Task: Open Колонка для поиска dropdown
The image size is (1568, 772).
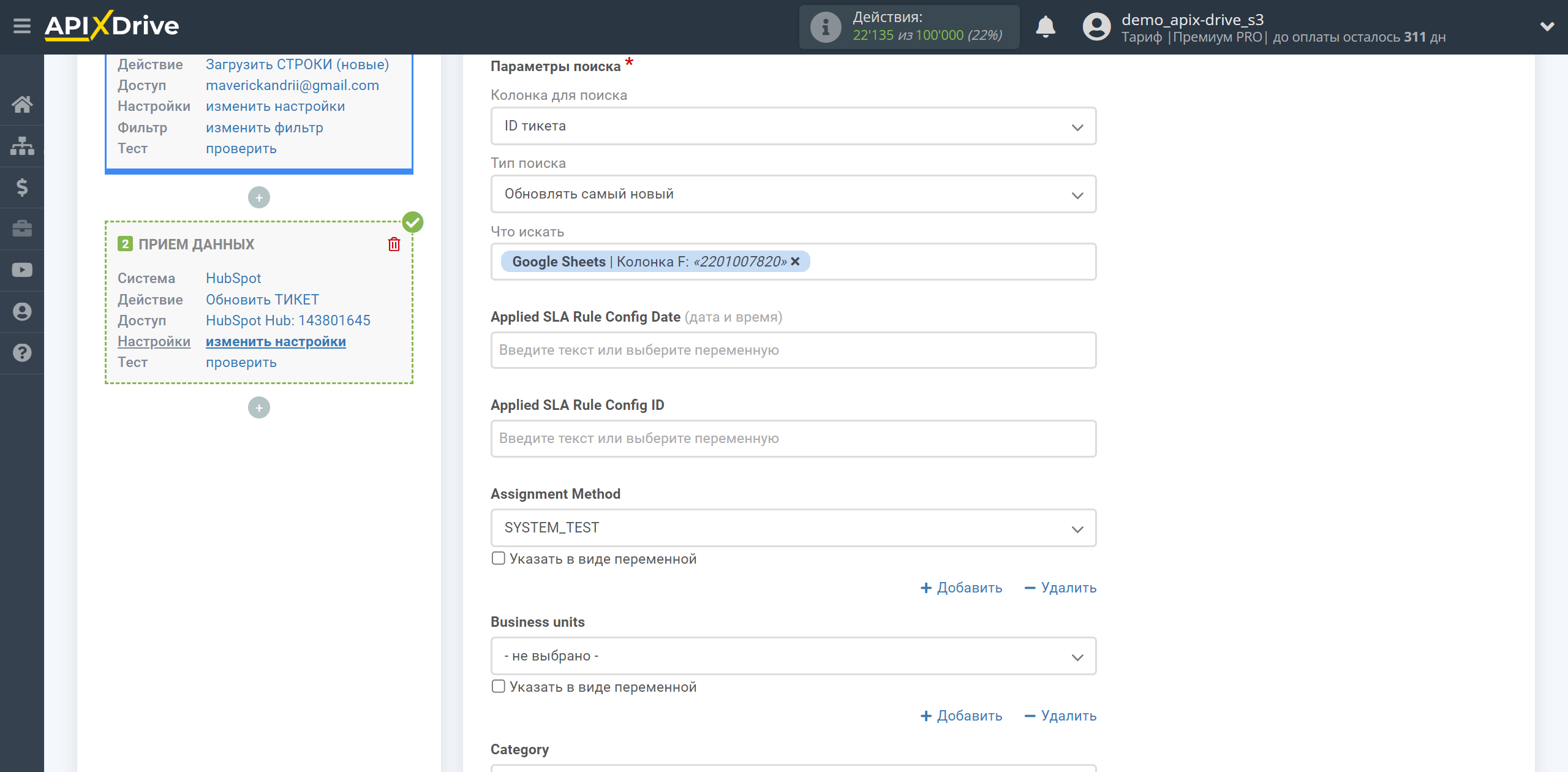Action: pyautogui.click(x=793, y=126)
